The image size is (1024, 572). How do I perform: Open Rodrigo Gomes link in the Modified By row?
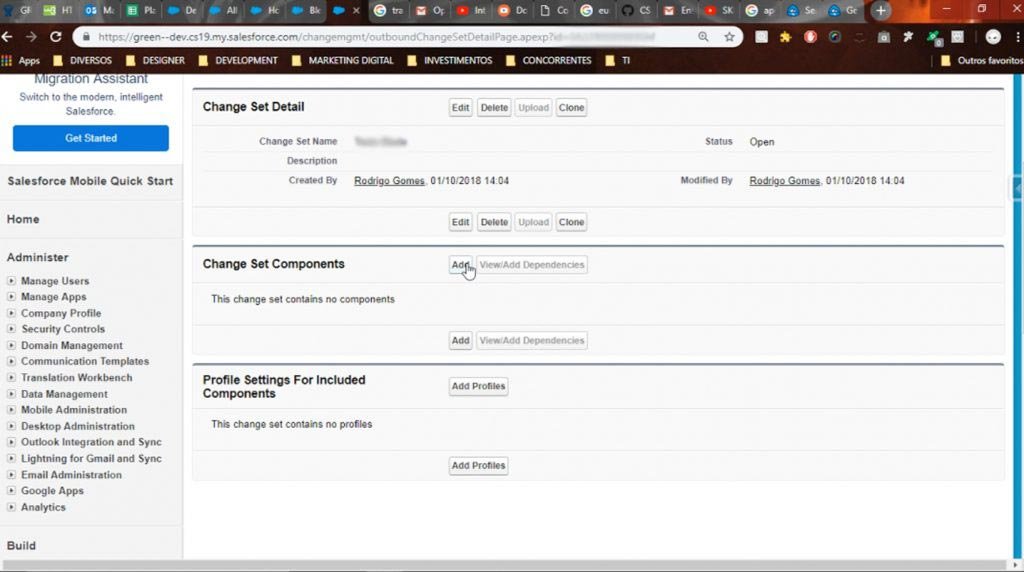[784, 181]
